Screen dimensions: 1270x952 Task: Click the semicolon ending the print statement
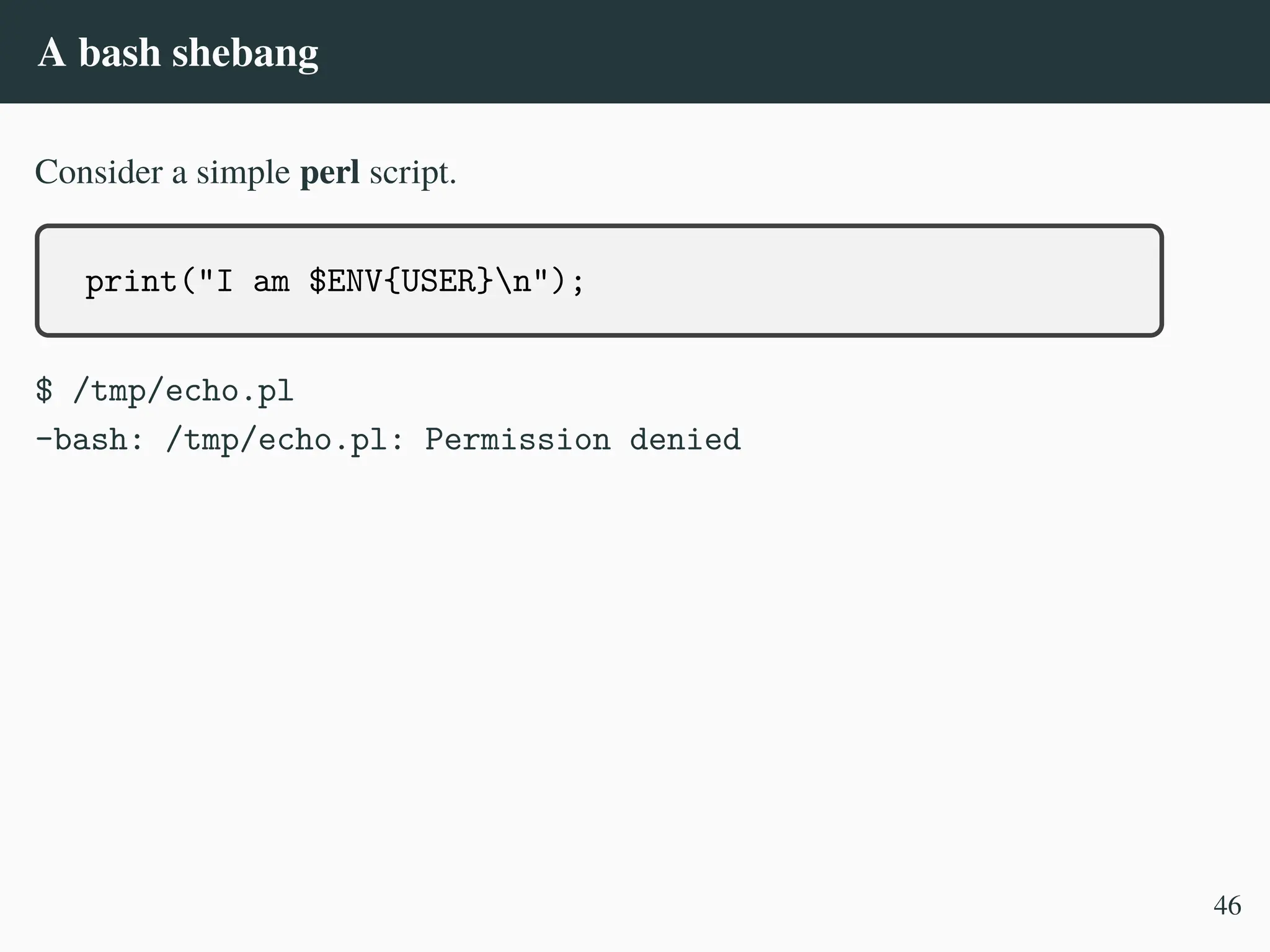click(578, 283)
